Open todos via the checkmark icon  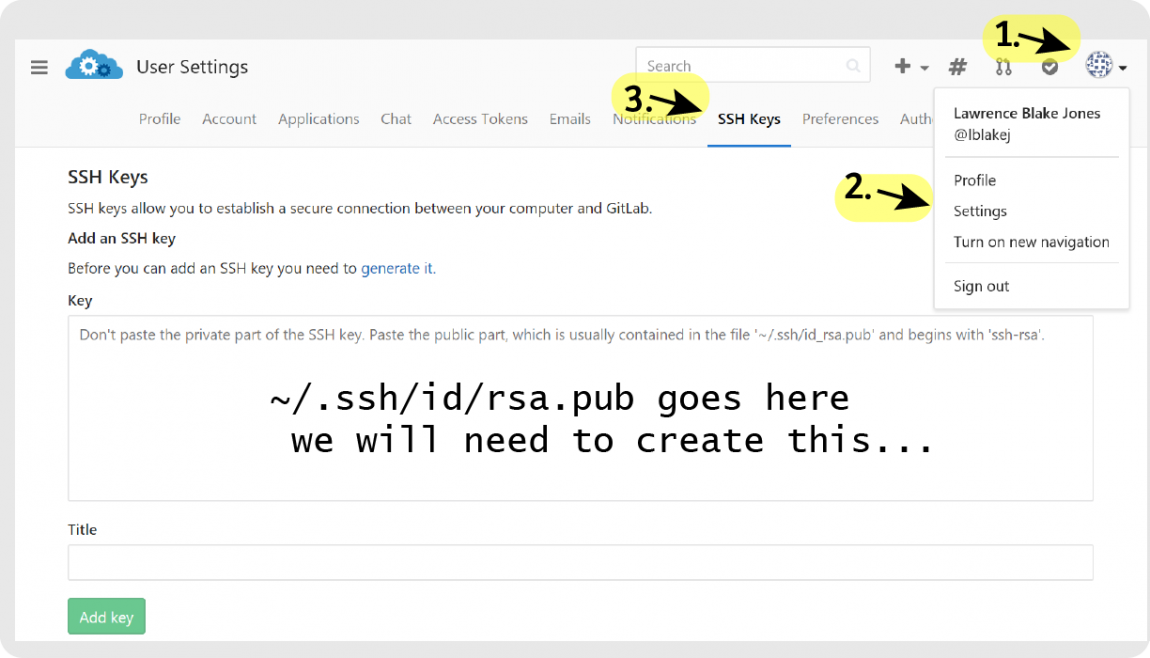pos(1049,67)
